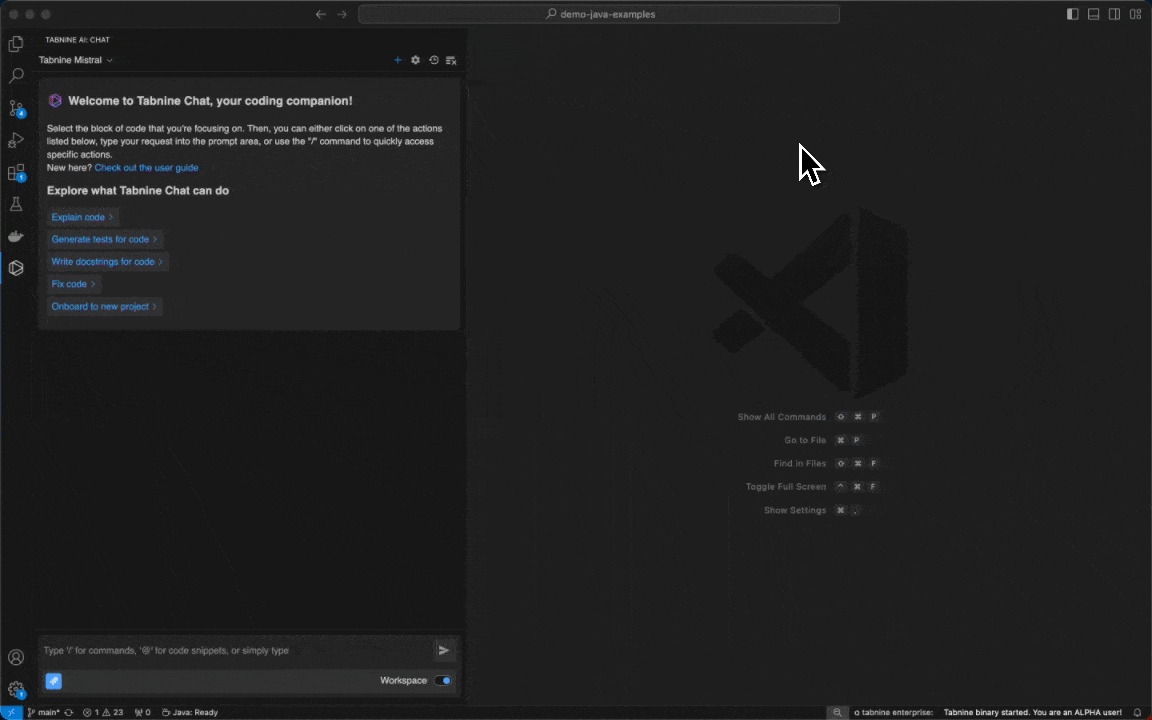Click the zoom magnifier icon in status bar
The width and height of the screenshot is (1152, 720).
[837, 712]
